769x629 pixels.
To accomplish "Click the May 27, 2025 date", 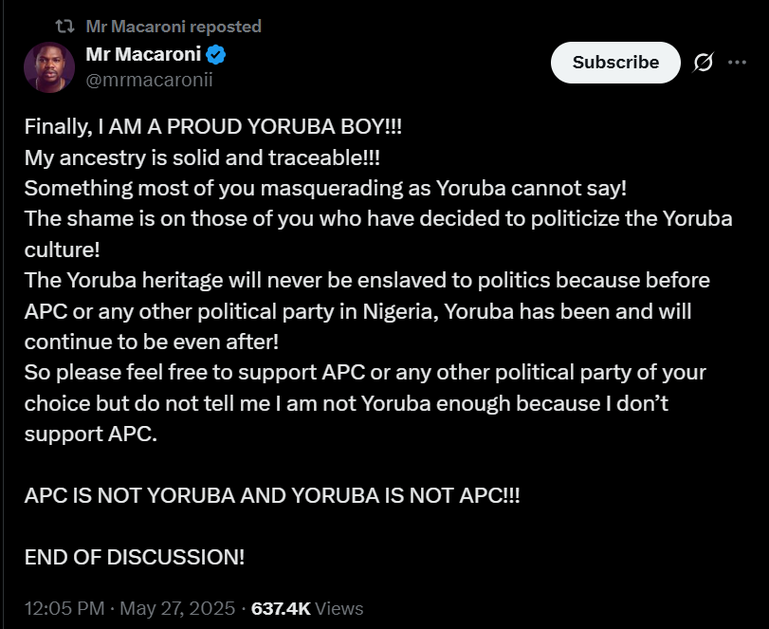I will (x=178, y=608).
